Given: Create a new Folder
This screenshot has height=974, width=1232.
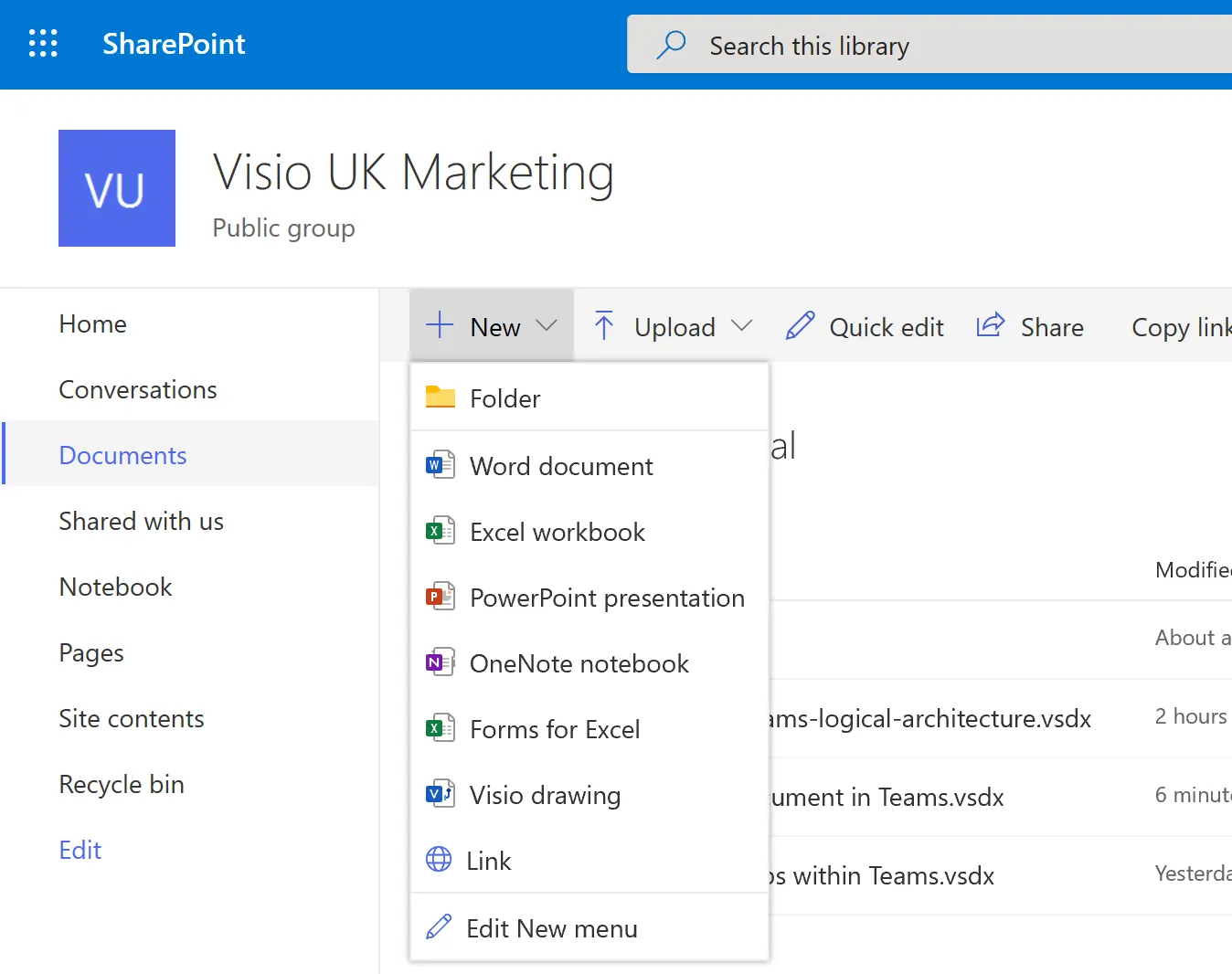Looking at the screenshot, I should [x=505, y=398].
